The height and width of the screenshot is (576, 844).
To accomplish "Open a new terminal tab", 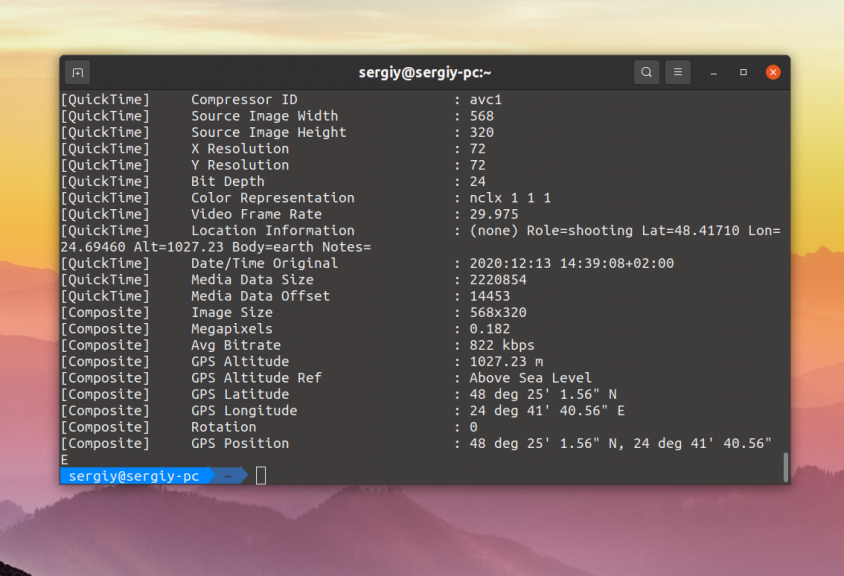I will (78, 72).
